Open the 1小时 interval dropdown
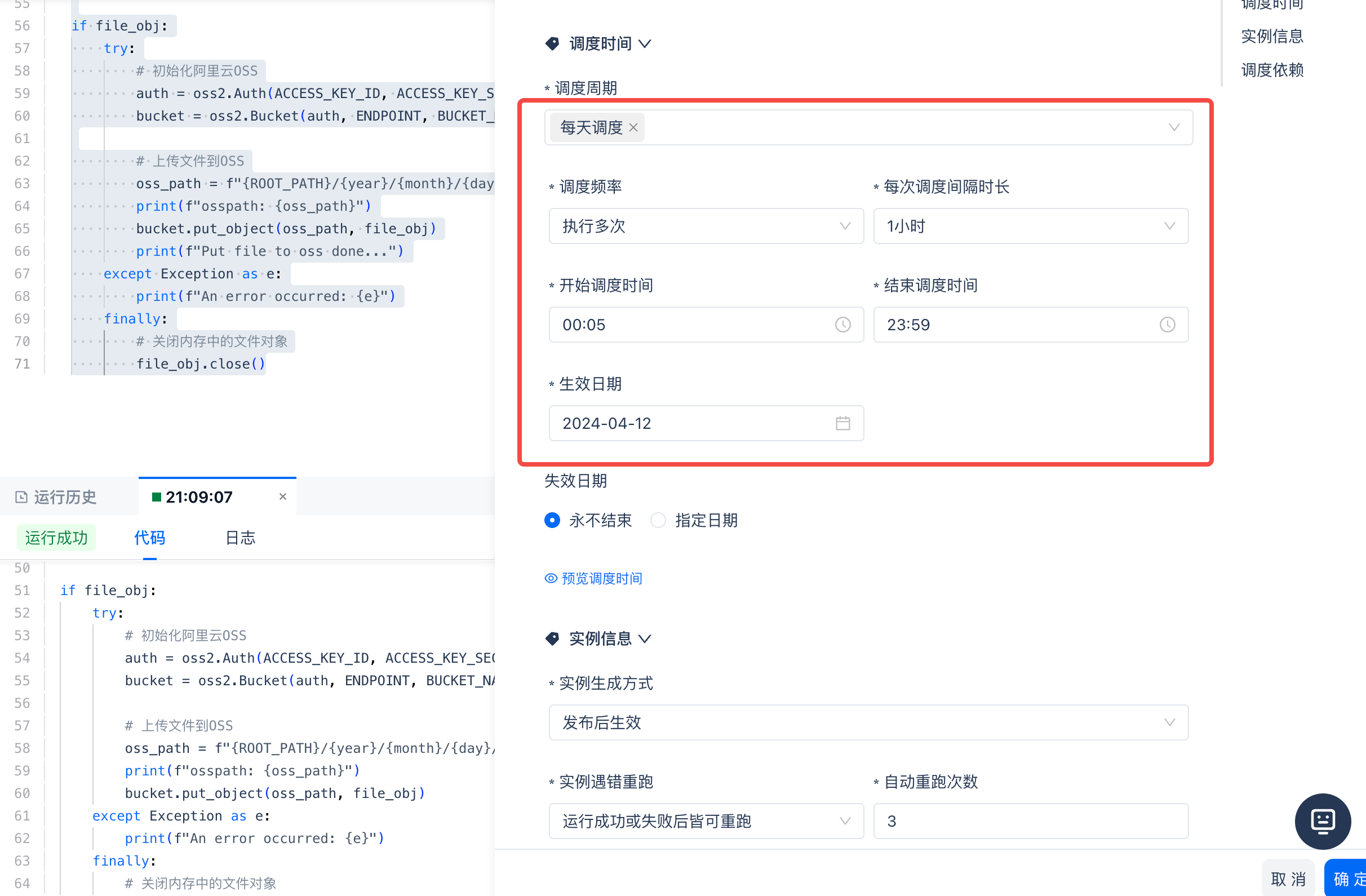This screenshot has height=896, width=1366. pyautogui.click(x=1030, y=226)
